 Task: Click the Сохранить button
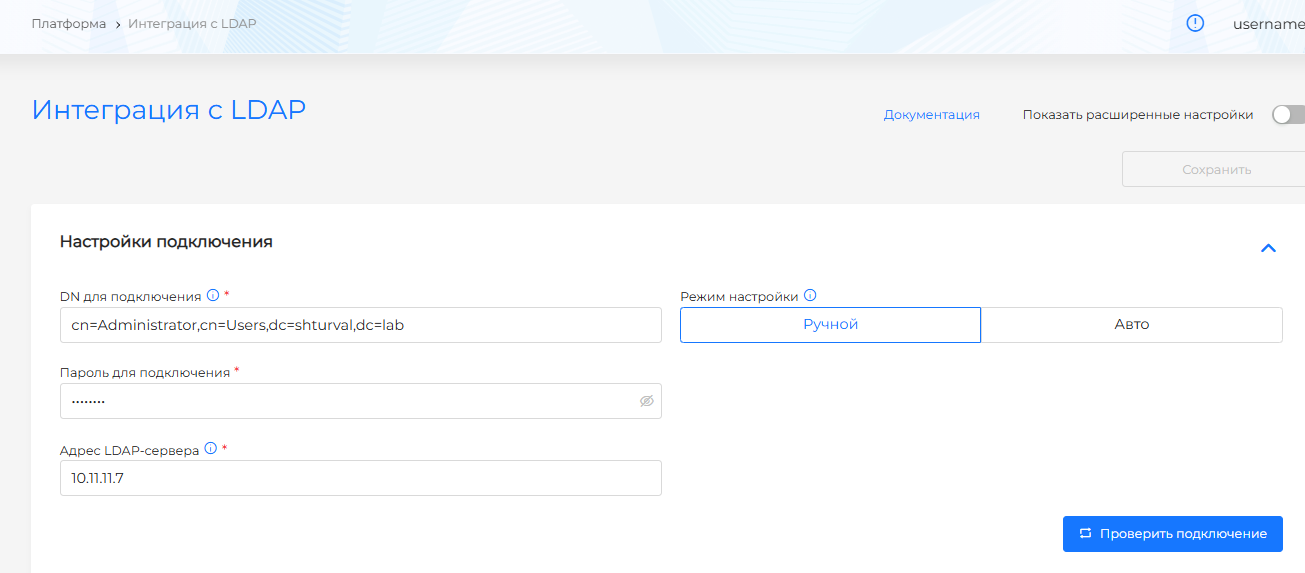click(1216, 169)
